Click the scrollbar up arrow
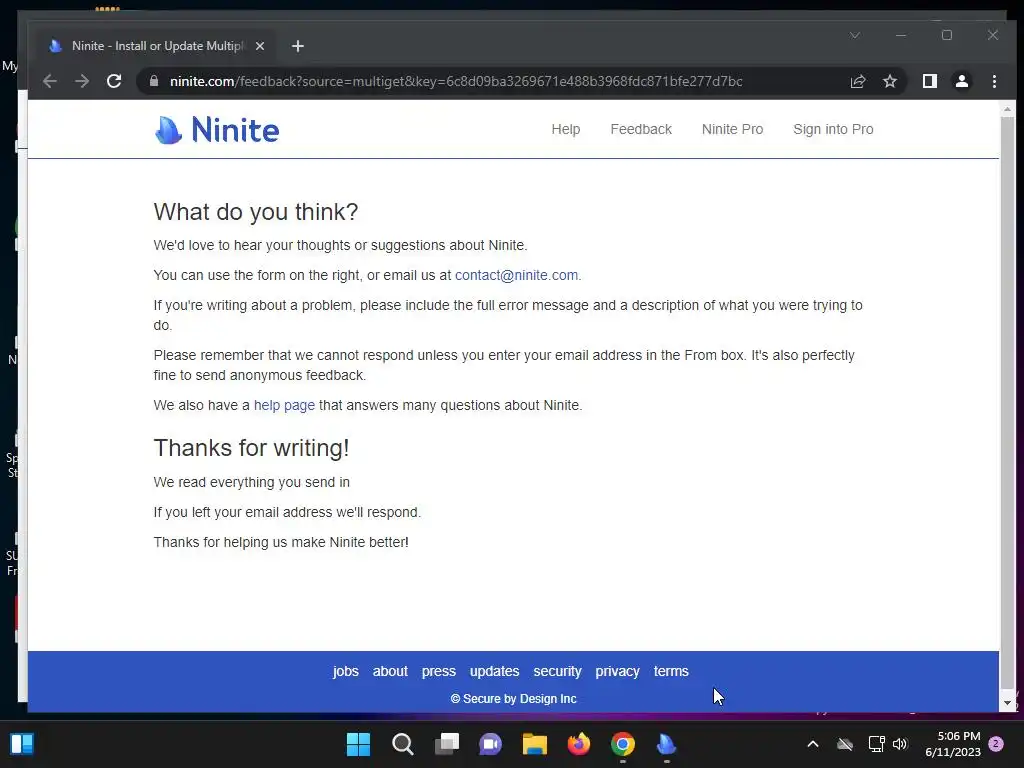 1007,109
